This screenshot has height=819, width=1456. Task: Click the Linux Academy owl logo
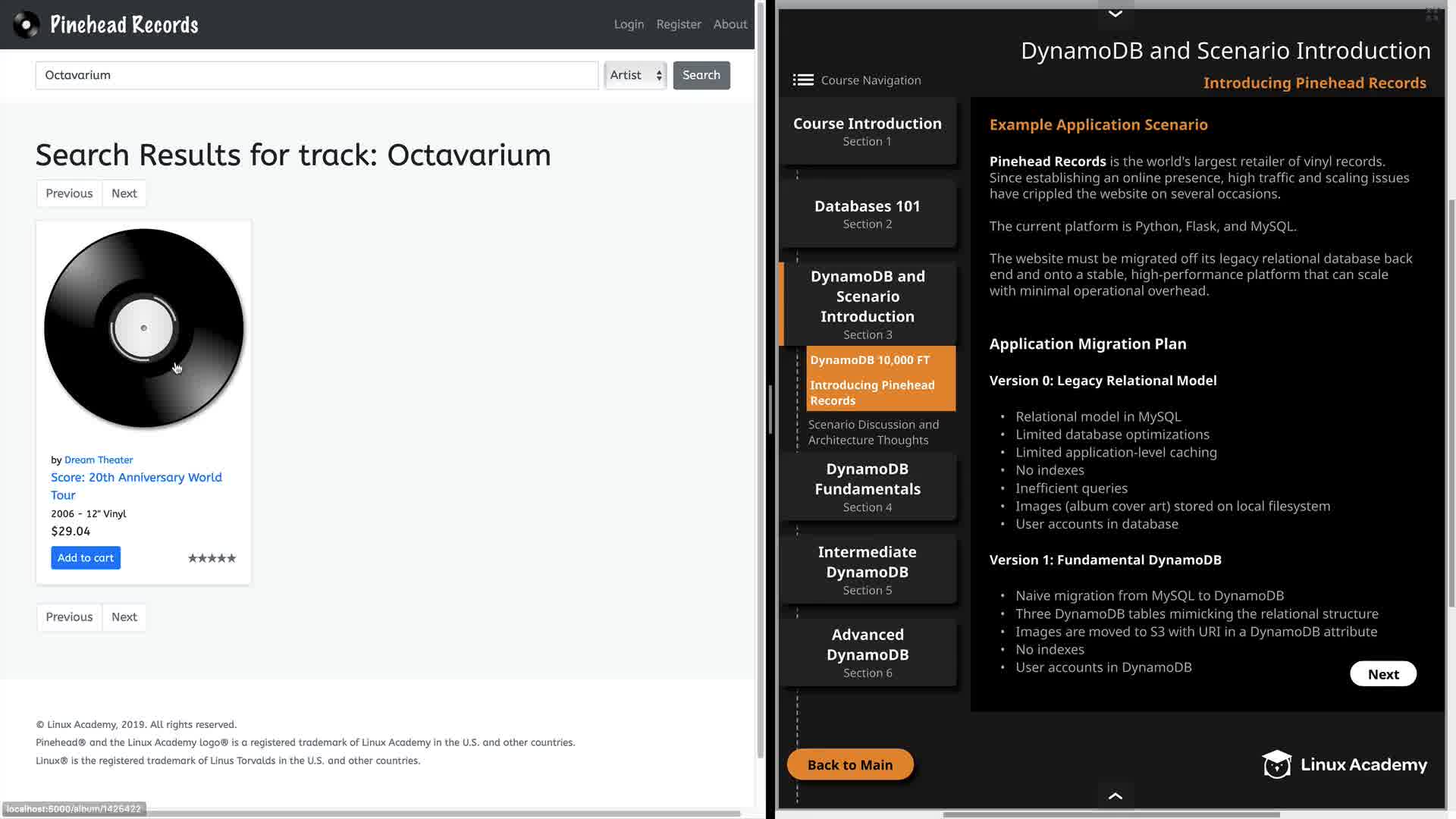pyautogui.click(x=1277, y=764)
